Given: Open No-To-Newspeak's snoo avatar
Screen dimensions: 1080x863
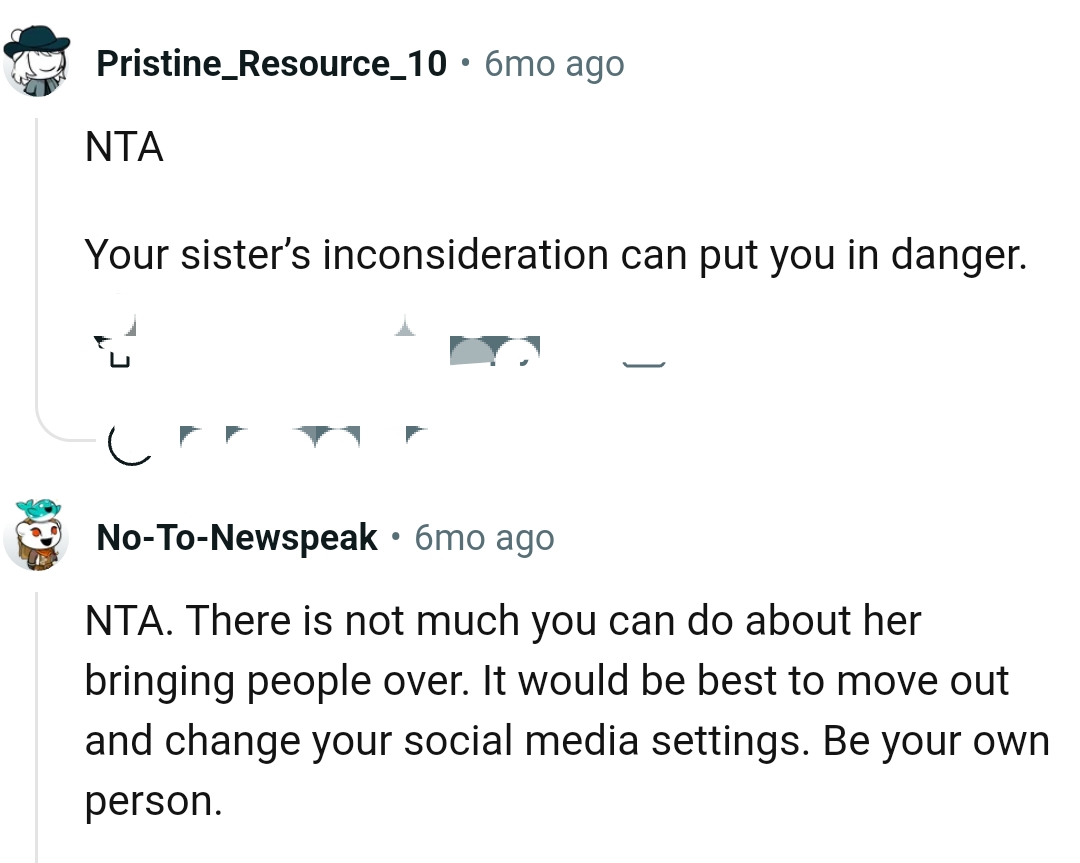Looking at the screenshot, I should click(x=37, y=537).
